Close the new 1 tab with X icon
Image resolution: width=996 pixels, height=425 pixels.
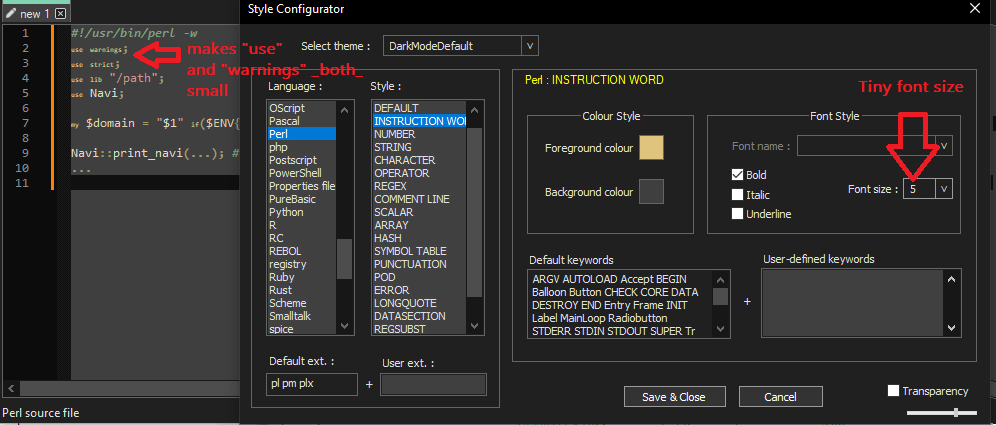coord(60,13)
